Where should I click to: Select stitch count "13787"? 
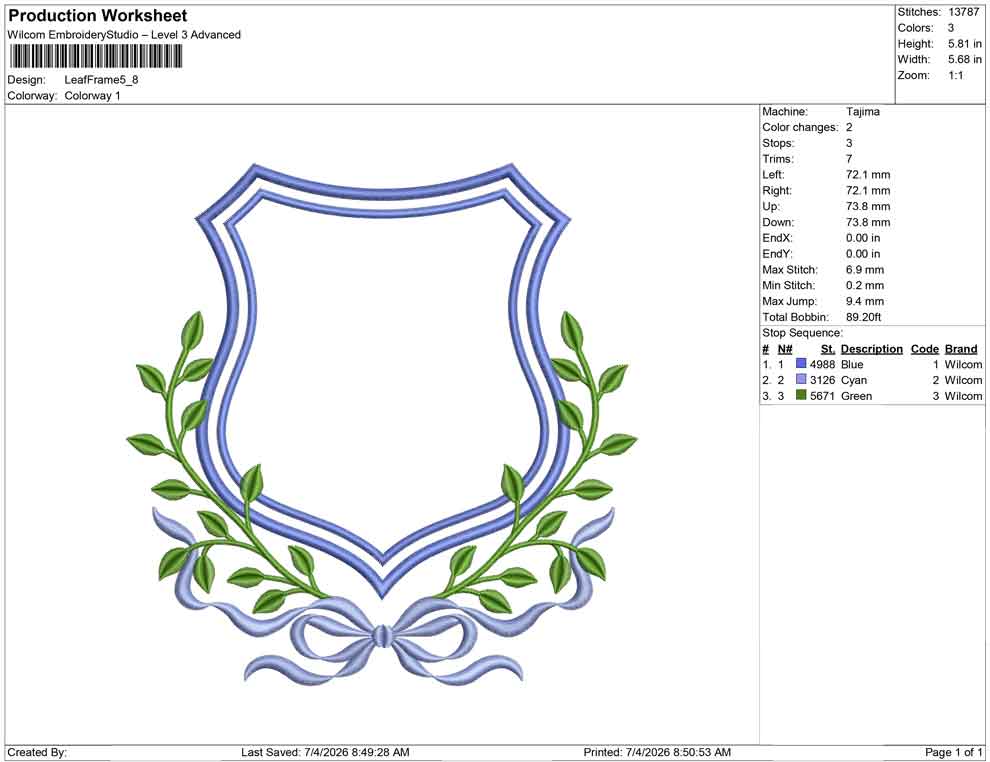click(x=963, y=12)
